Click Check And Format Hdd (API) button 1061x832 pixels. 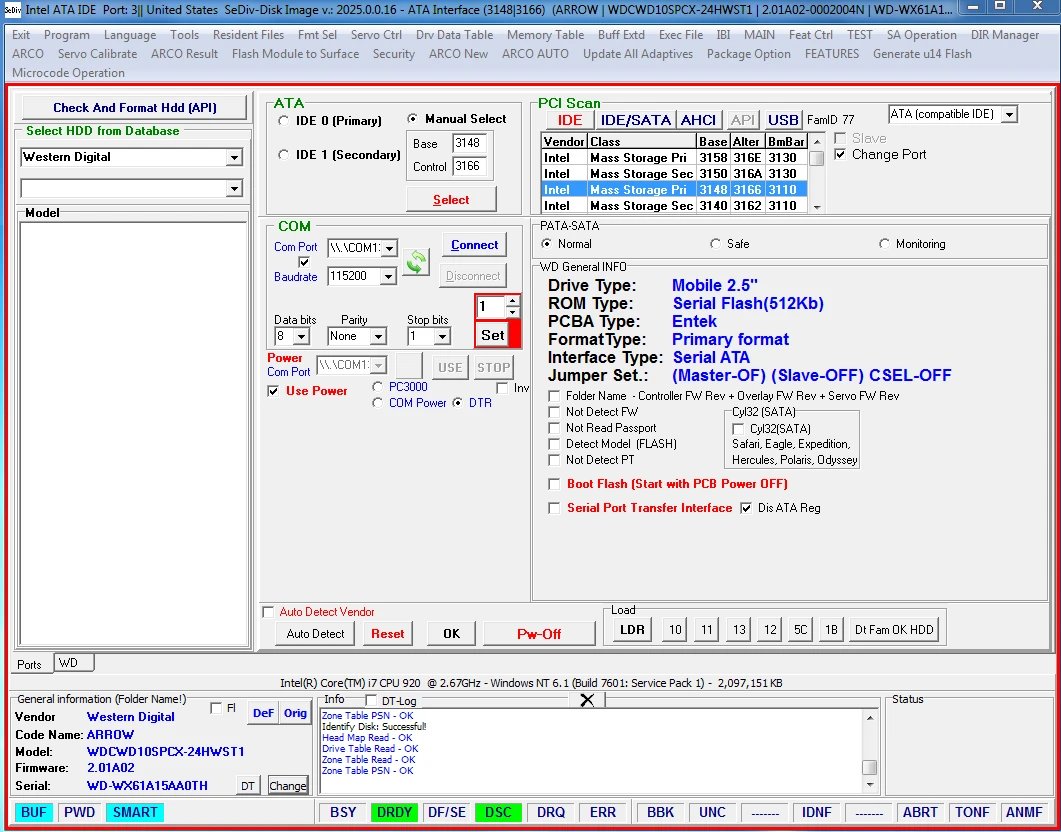[x=135, y=108]
